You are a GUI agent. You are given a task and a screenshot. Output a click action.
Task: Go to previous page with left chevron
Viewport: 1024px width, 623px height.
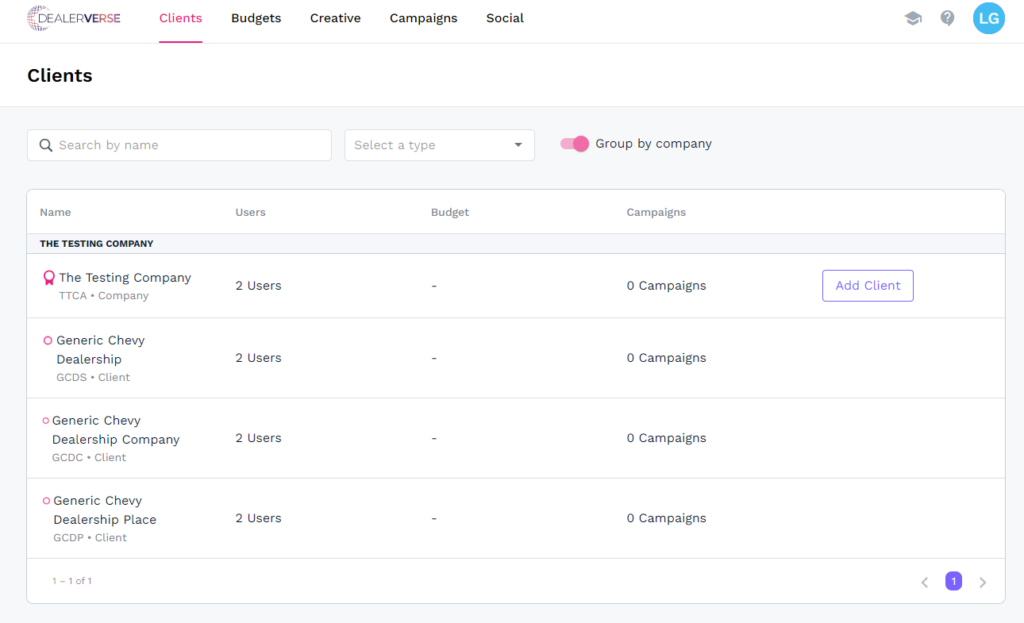tap(924, 582)
